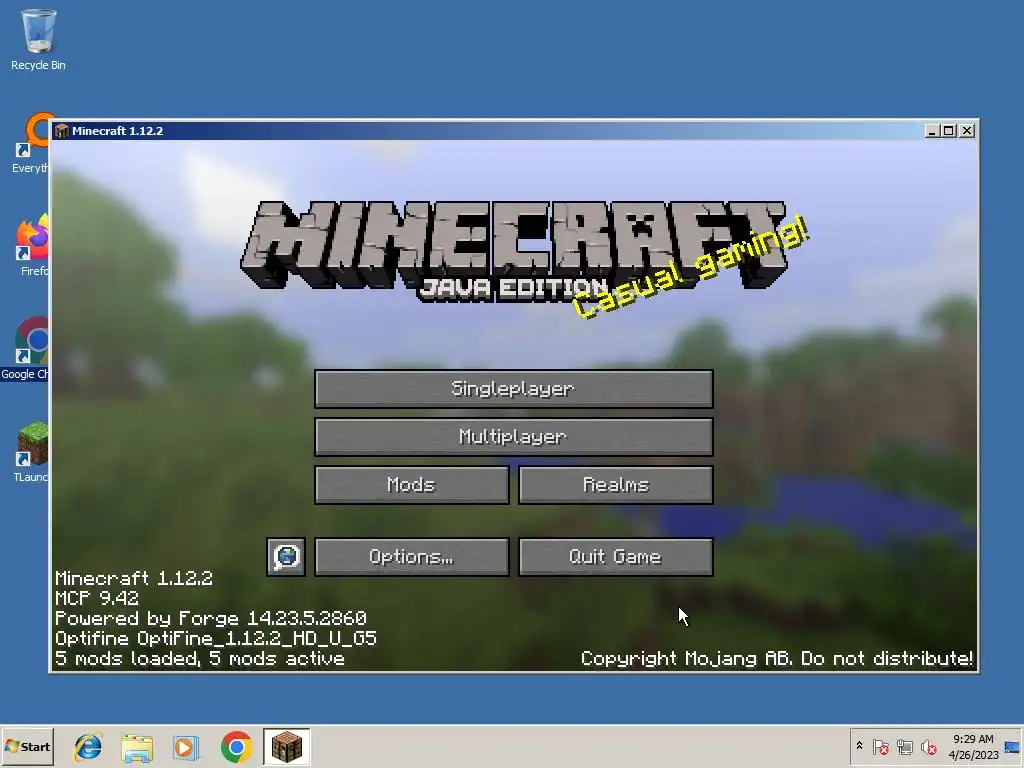
Task: Show hidden system tray icons
Action: 859,746
